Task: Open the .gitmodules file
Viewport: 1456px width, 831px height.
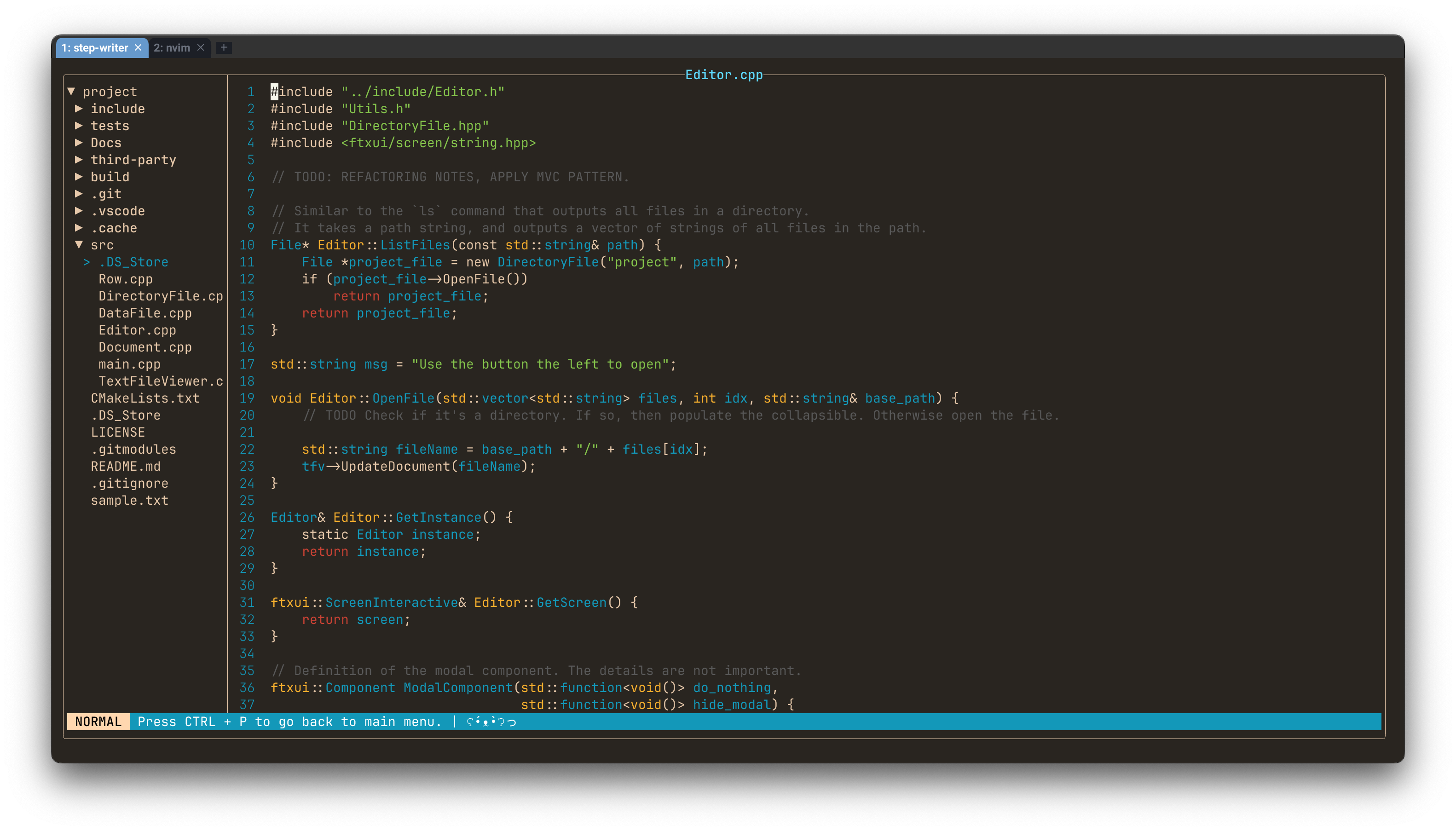Action: point(133,449)
